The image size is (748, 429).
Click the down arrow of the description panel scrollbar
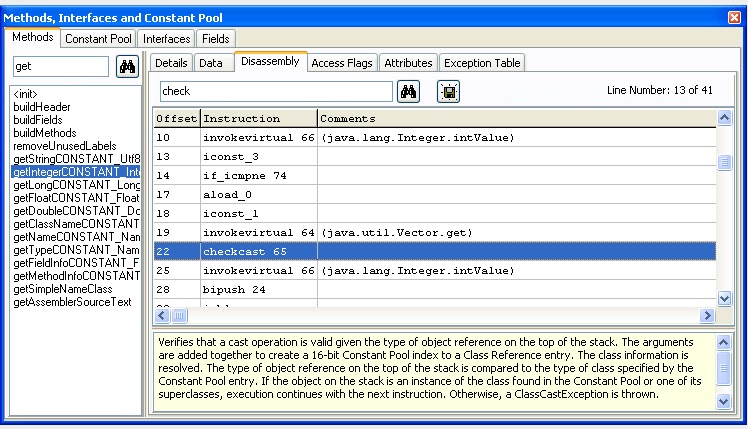point(723,401)
